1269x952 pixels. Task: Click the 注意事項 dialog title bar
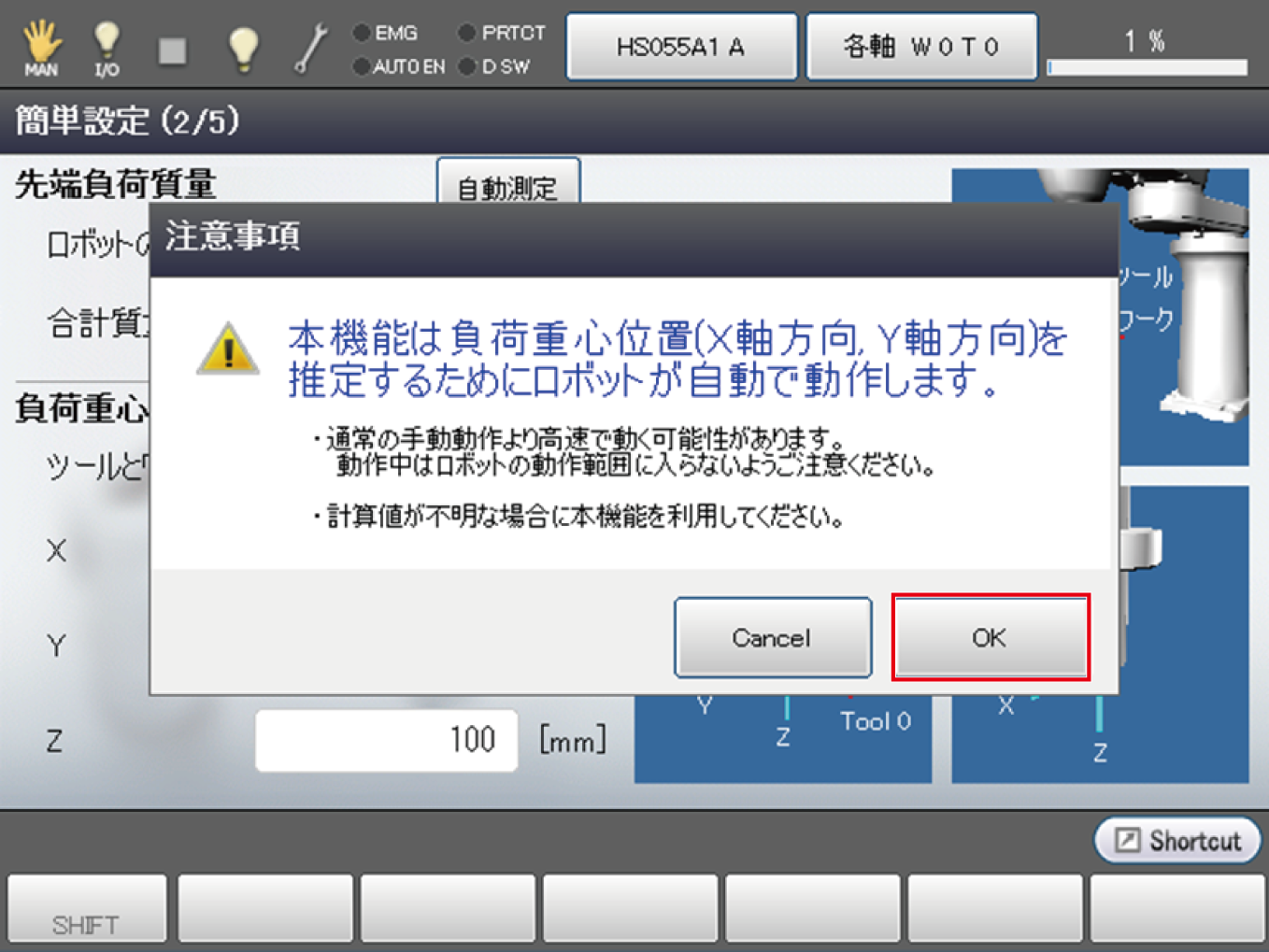coord(634,238)
